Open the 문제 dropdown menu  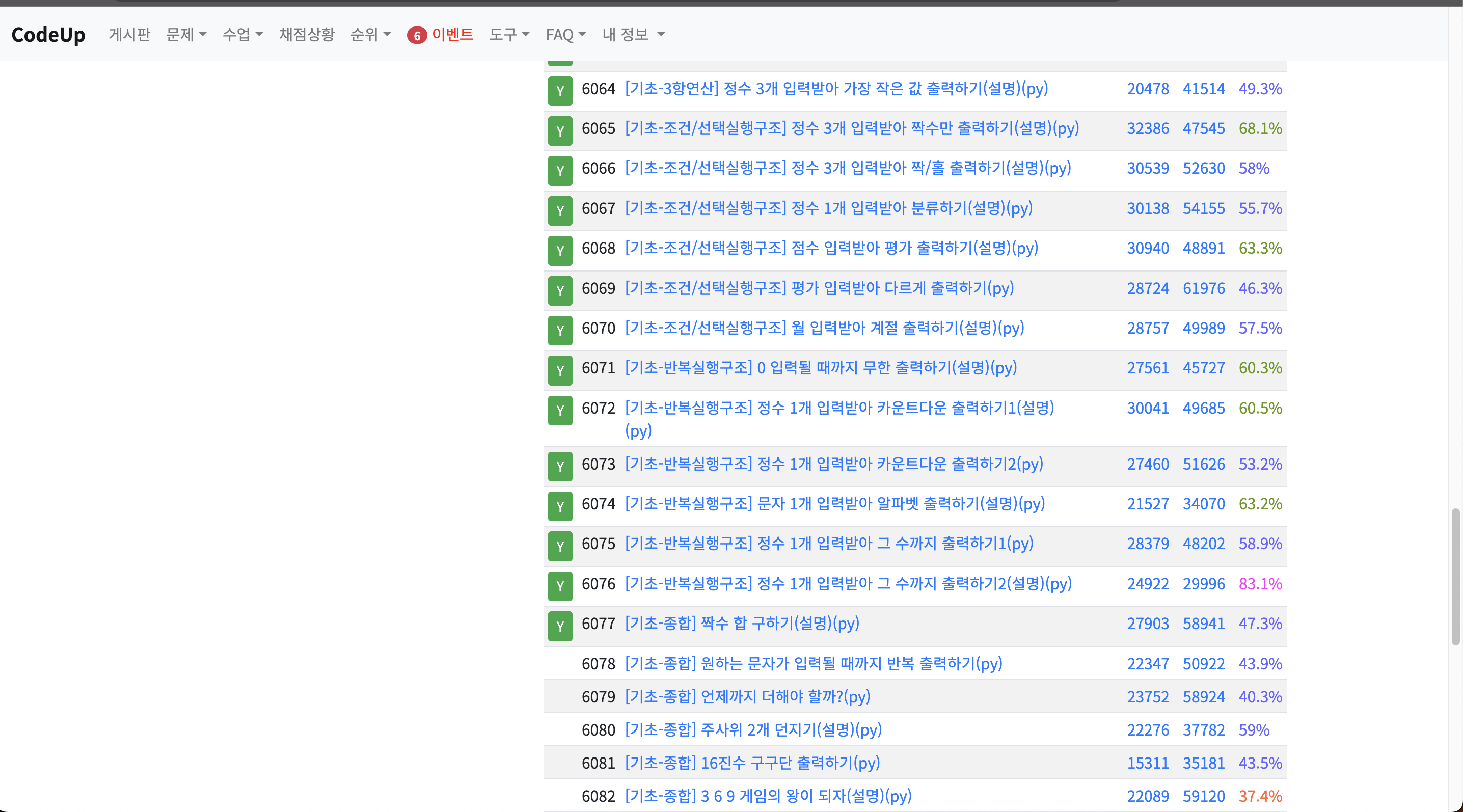pyautogui.click(x=186, y=34)
